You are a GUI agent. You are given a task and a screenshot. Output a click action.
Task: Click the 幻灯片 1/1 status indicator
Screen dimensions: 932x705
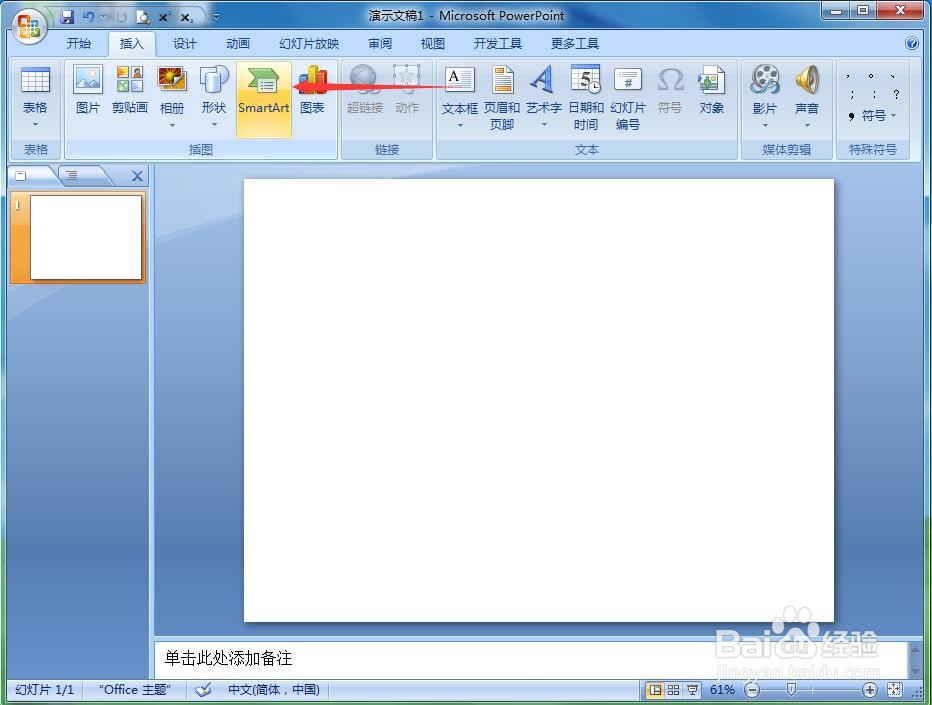pyautogui.click(x=45, y=690)
